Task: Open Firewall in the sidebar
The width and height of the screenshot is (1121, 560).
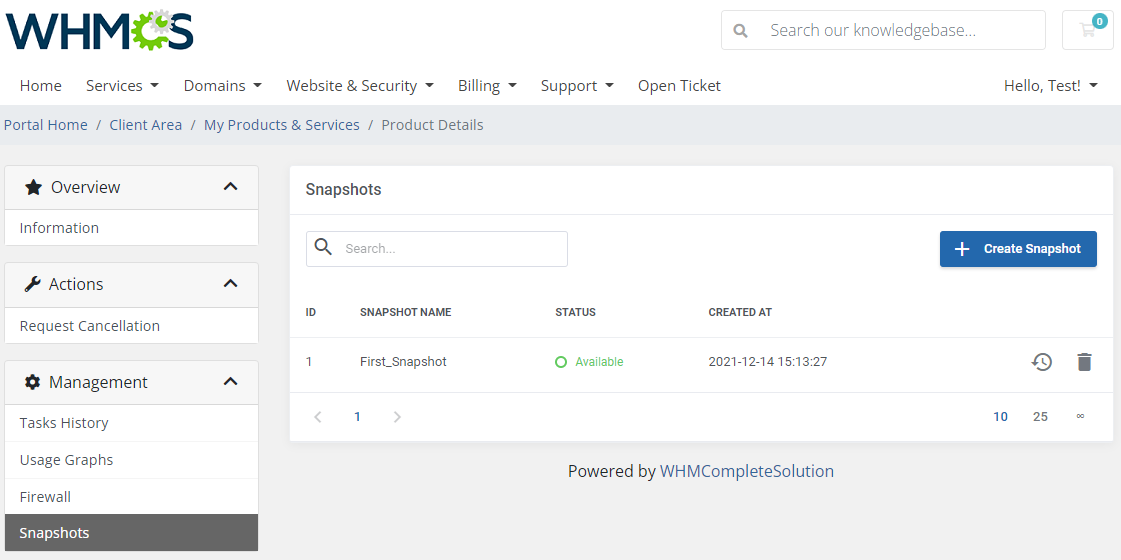Action: (x=132, y=497)
